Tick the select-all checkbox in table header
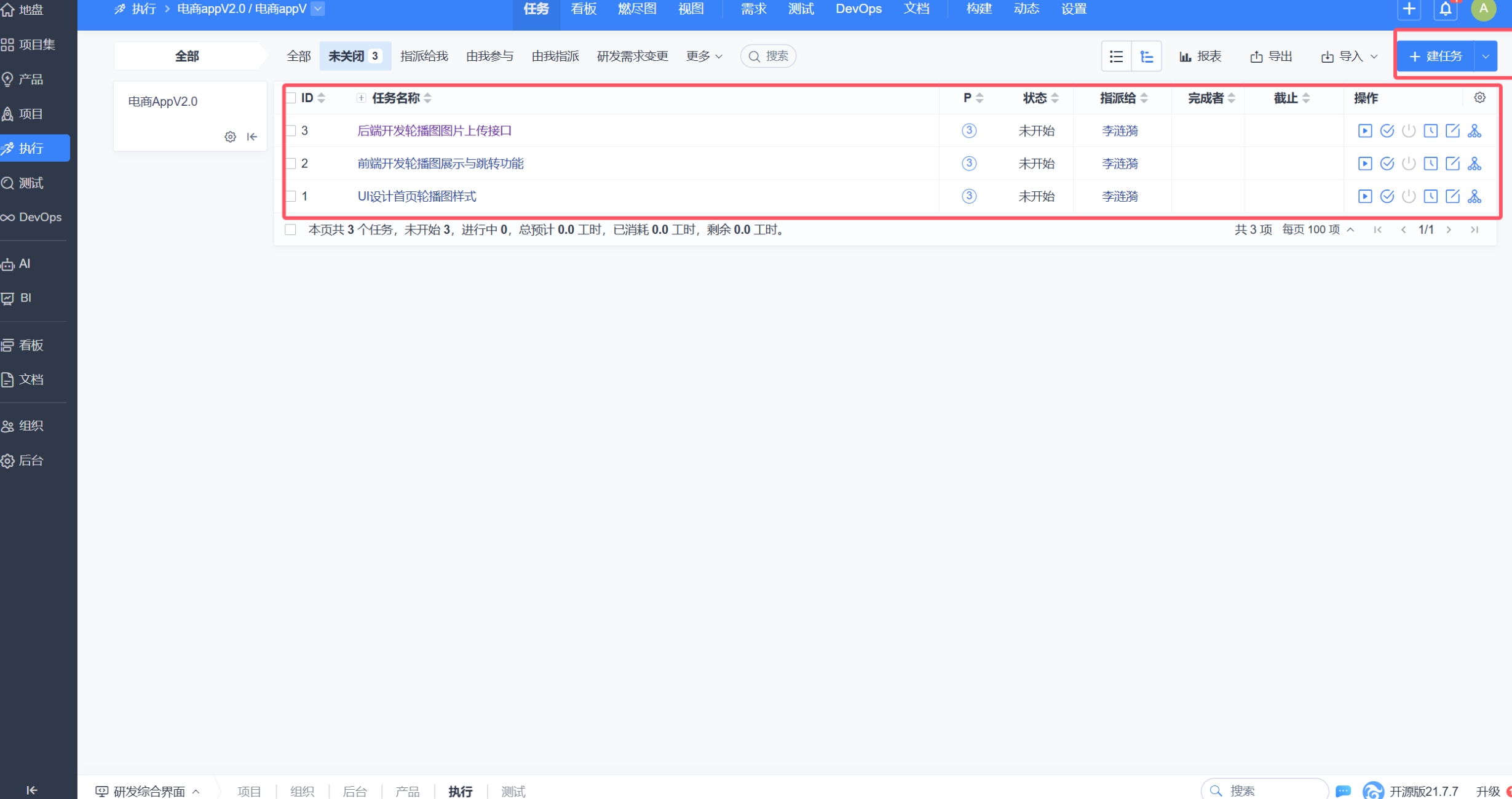The image size is (1512, 799). 291,98
